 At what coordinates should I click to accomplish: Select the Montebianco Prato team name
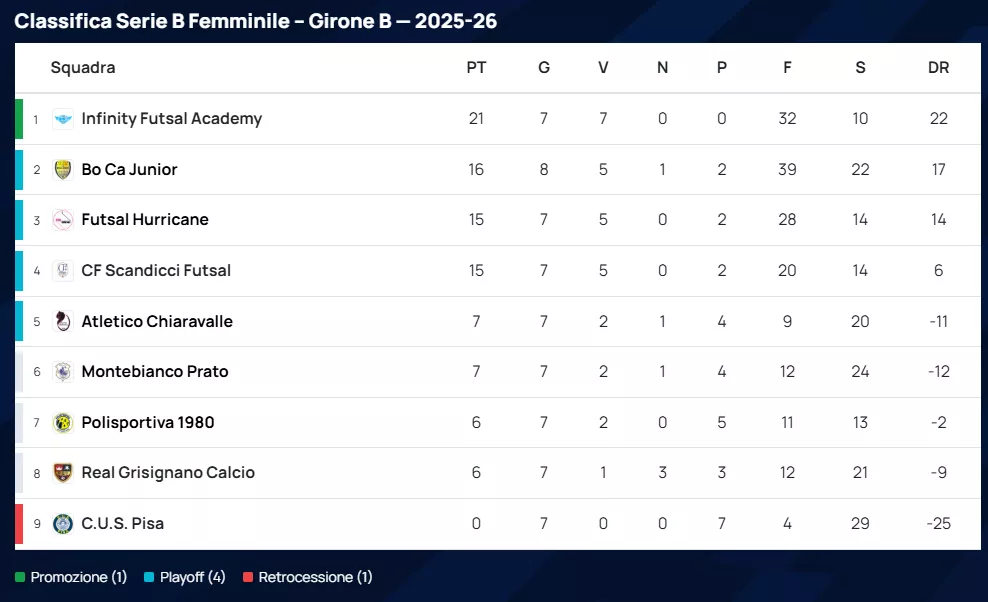[155, 372]
